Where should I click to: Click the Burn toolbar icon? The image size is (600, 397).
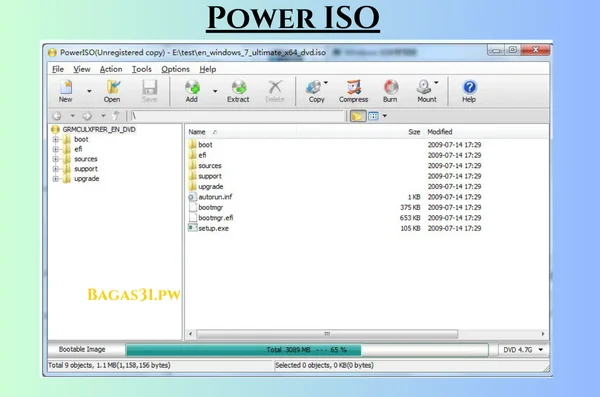tap(390, 91)
